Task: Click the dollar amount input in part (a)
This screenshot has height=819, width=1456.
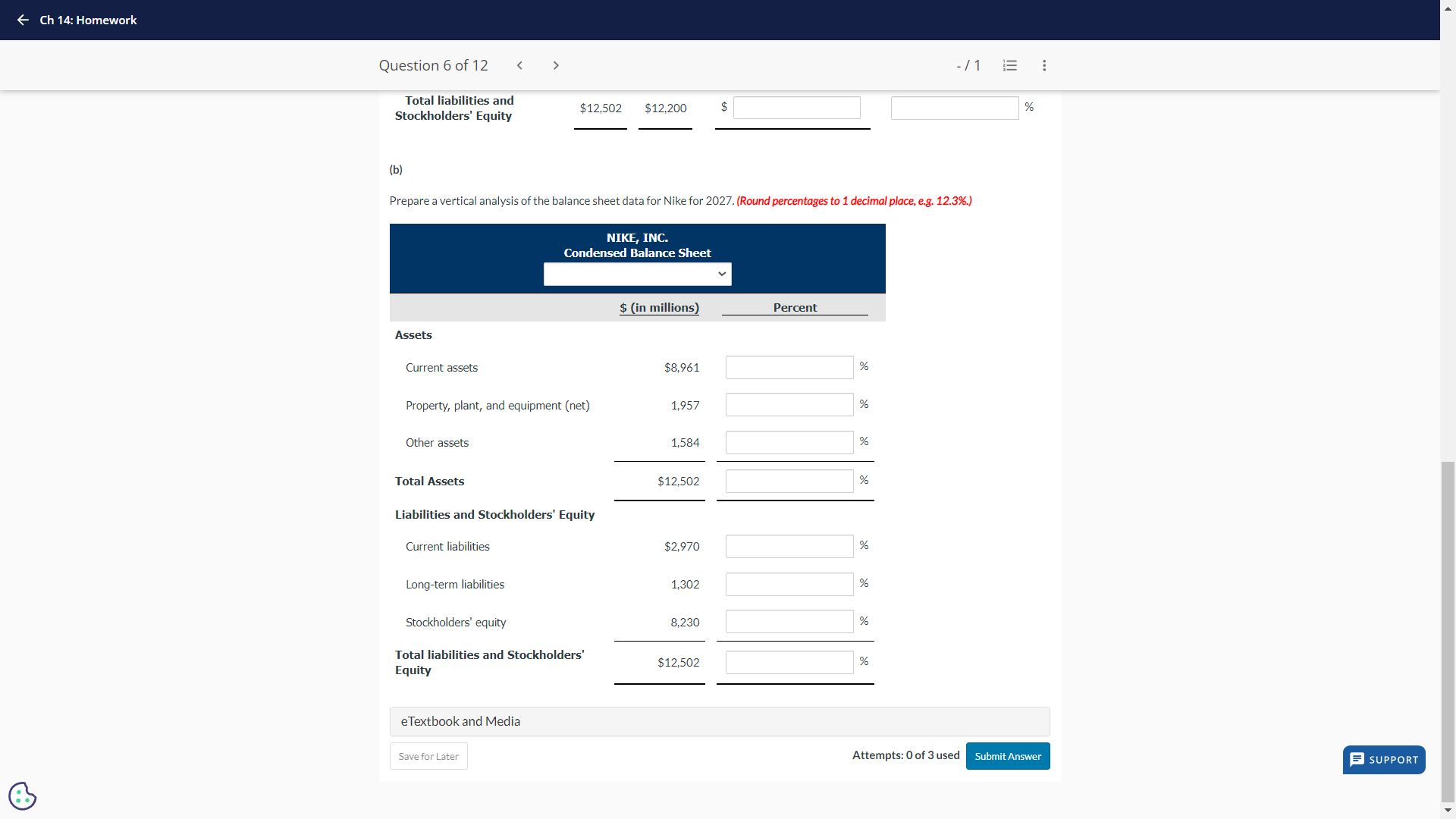Action: (796, 108)
